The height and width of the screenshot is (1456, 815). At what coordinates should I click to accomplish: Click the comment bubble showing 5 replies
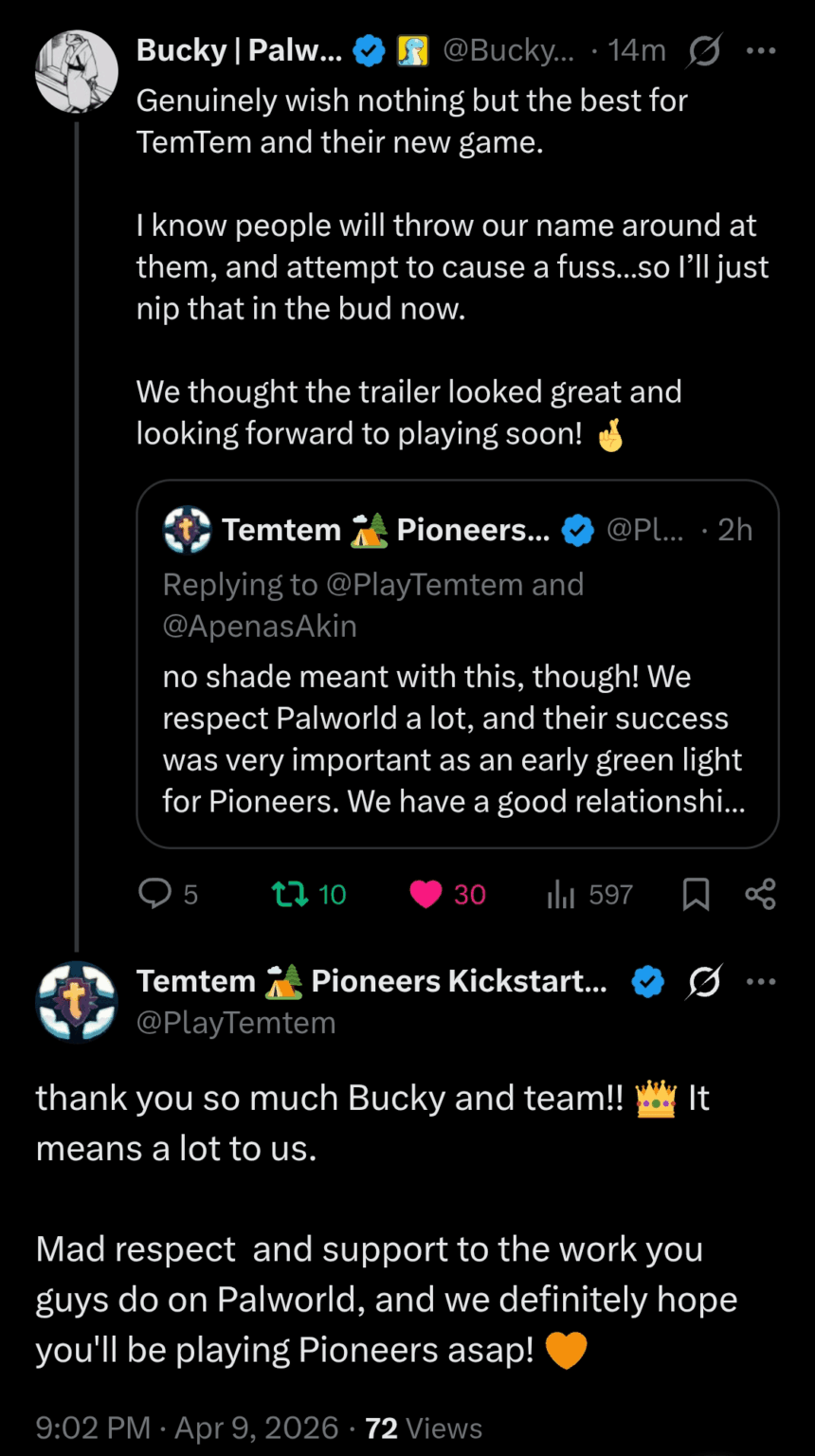coord(167,894)
